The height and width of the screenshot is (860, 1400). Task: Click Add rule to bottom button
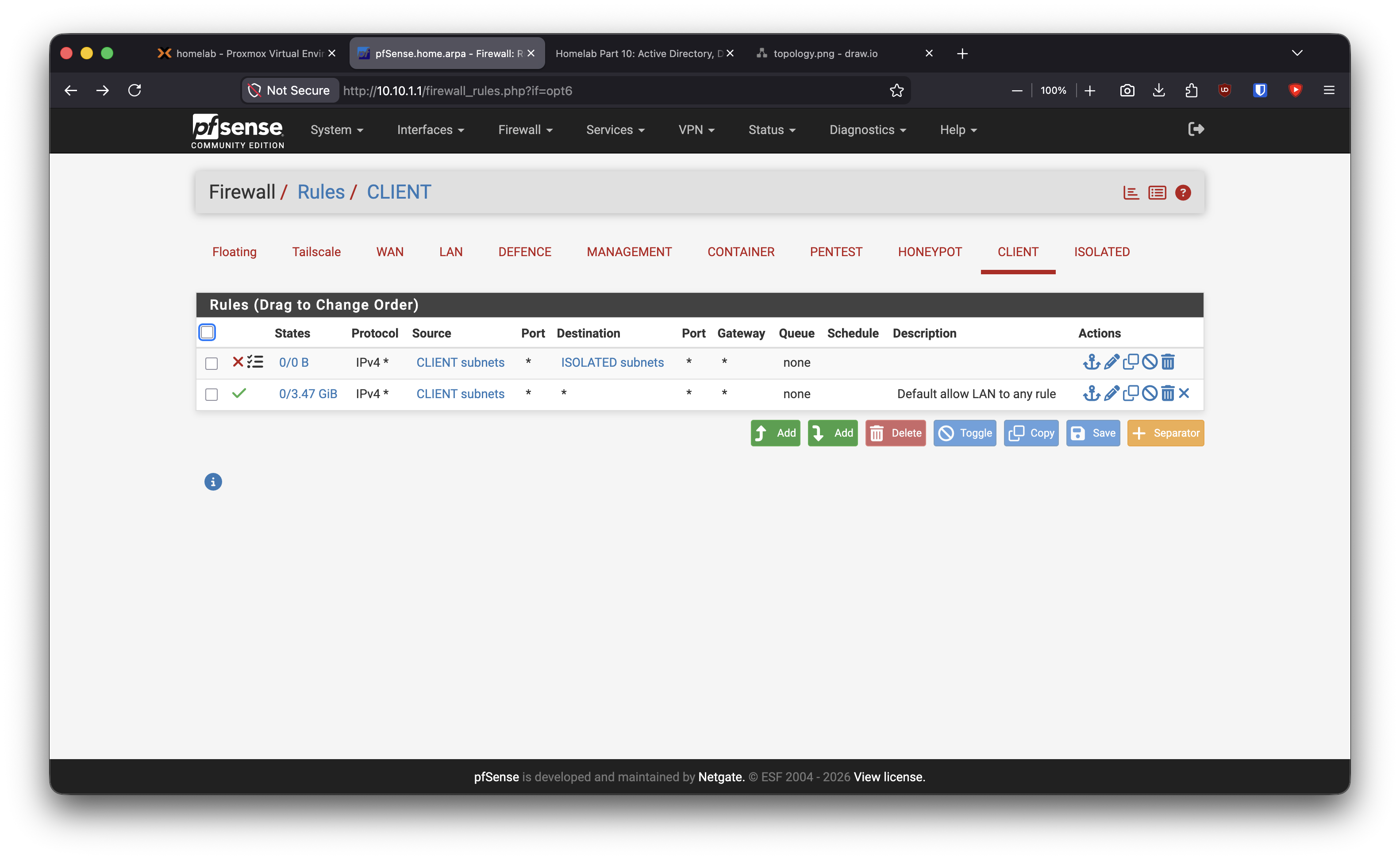[832, 433]
